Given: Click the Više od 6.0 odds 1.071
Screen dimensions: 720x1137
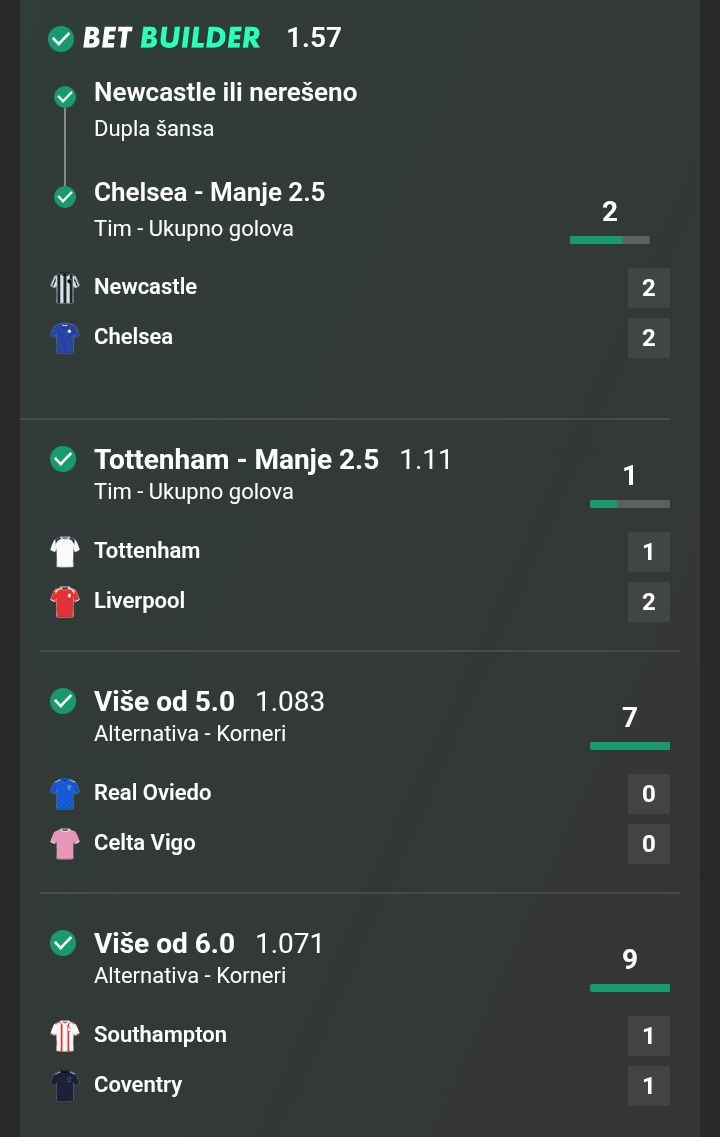Looking at the screenshot, I should 289,944.
